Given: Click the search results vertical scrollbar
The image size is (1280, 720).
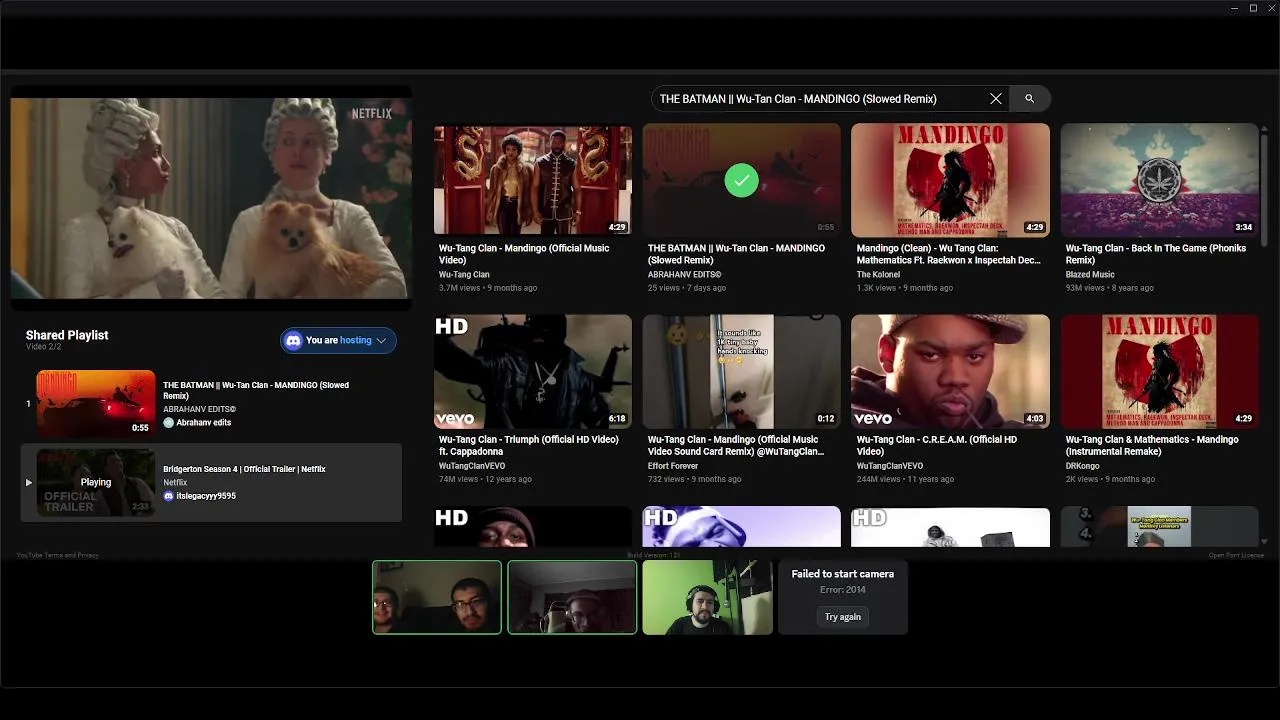Looking at the screenshot, I should tap(1264, 190).
